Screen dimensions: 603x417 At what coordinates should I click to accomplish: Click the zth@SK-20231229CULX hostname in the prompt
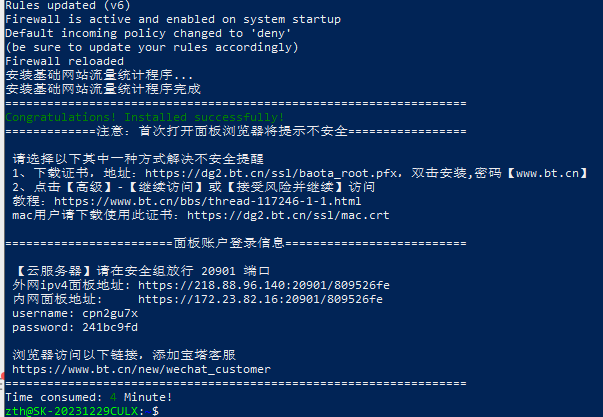coord(72,411)
